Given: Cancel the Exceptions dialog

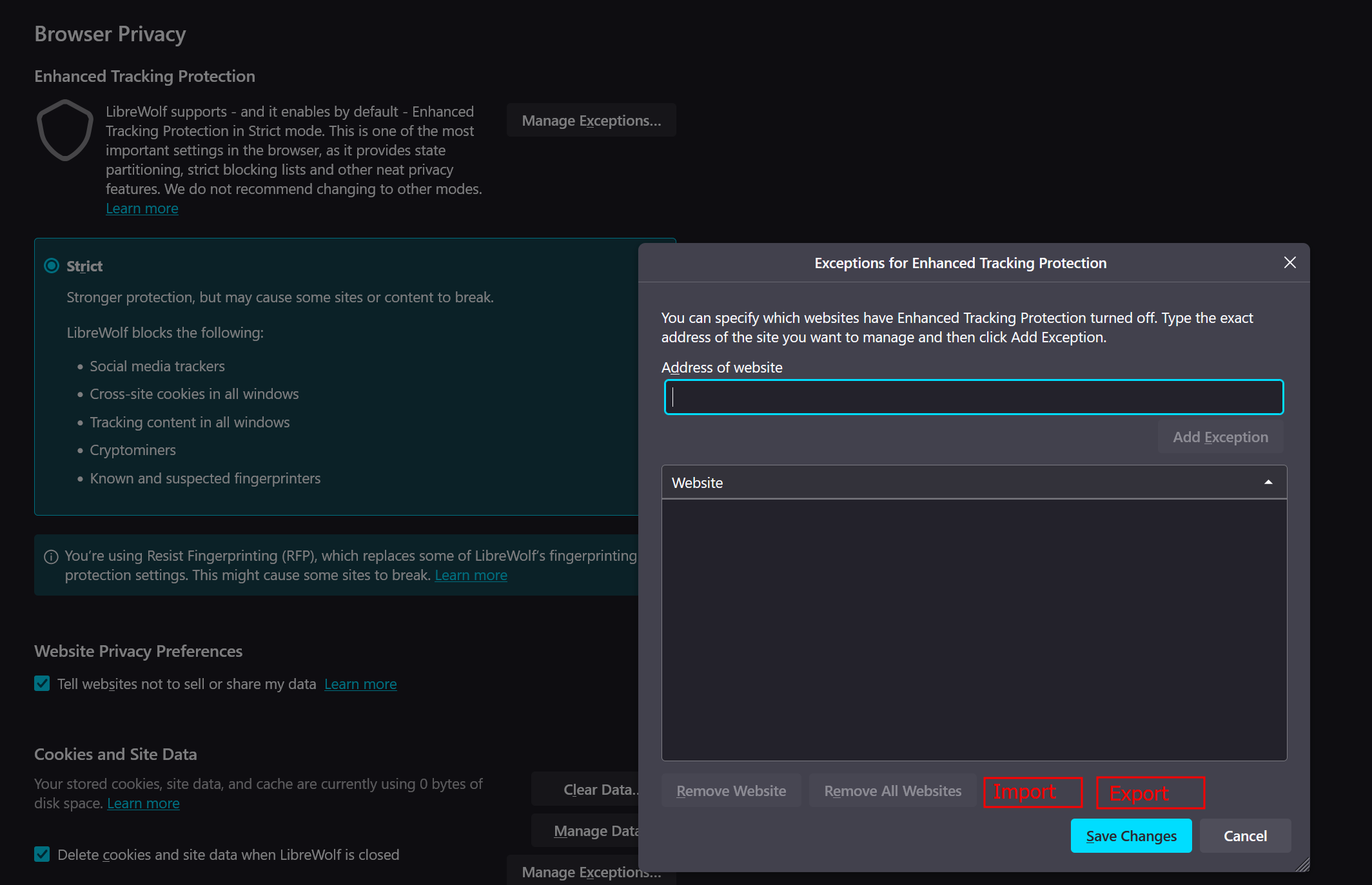Looking at the screenshot, I should (1245, 836).
